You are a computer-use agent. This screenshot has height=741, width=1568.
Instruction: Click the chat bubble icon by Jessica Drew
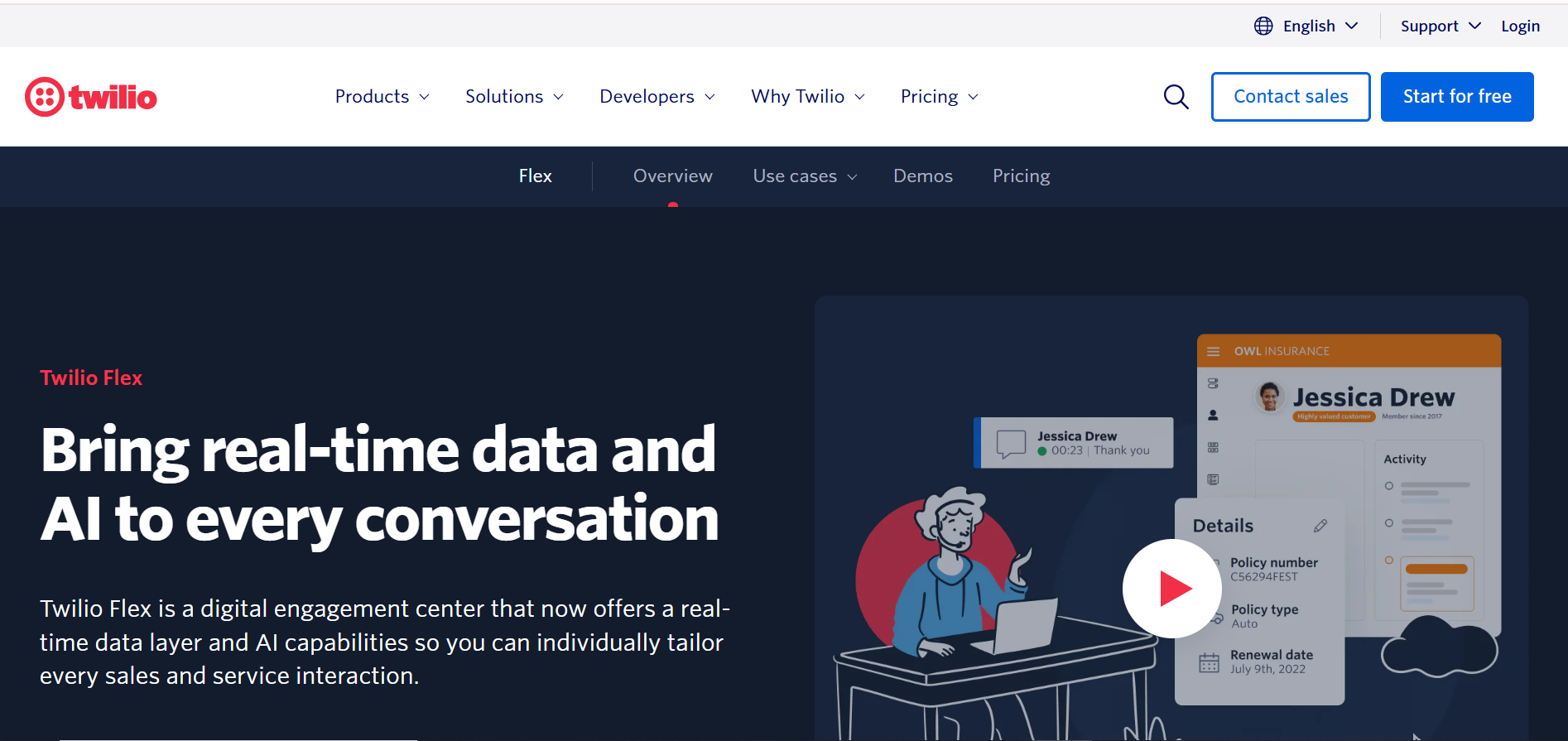(x=1011, y=444)
